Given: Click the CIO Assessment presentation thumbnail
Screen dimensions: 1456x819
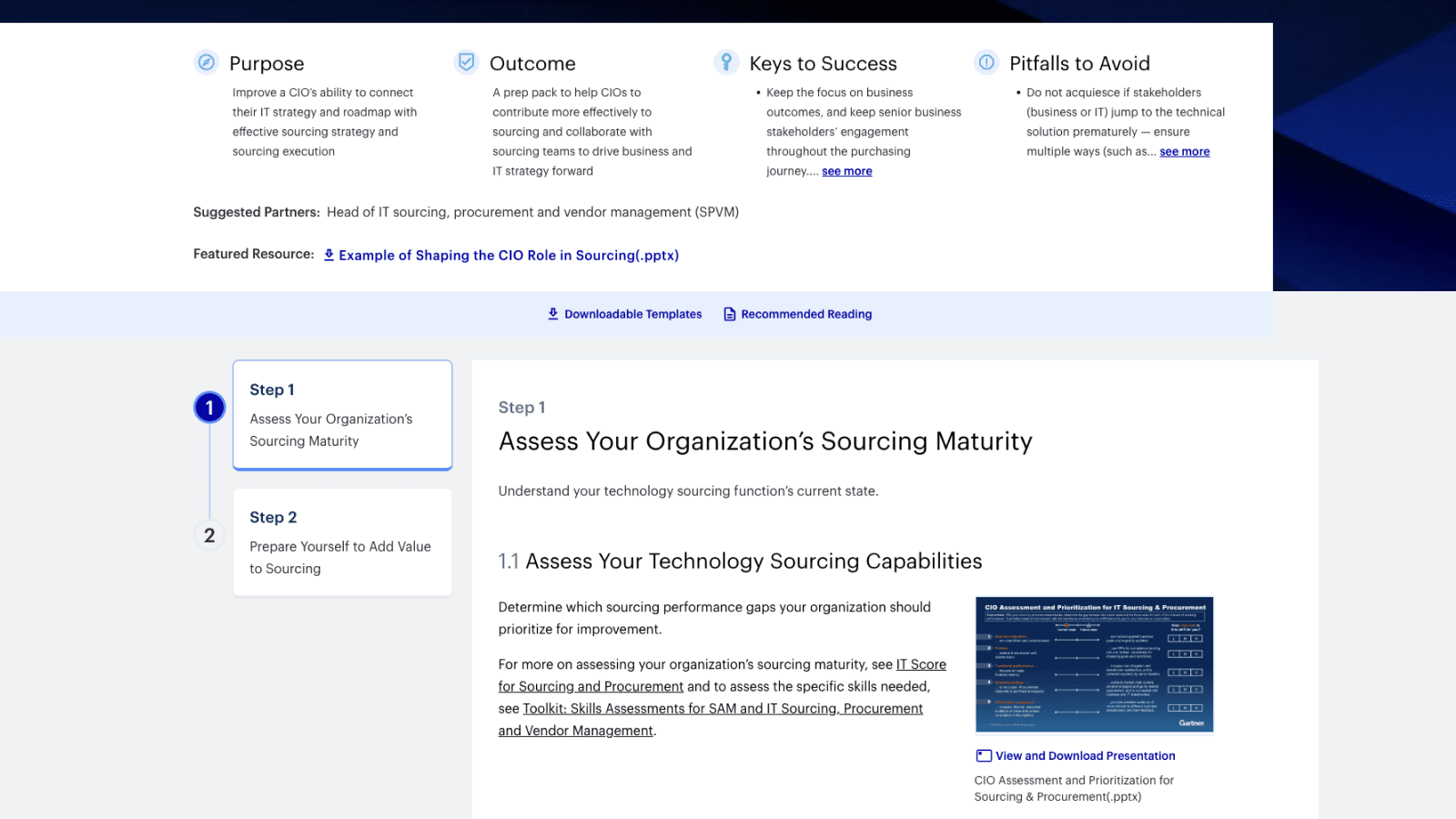Looking at the screenshot, I should coord(1094,664).
